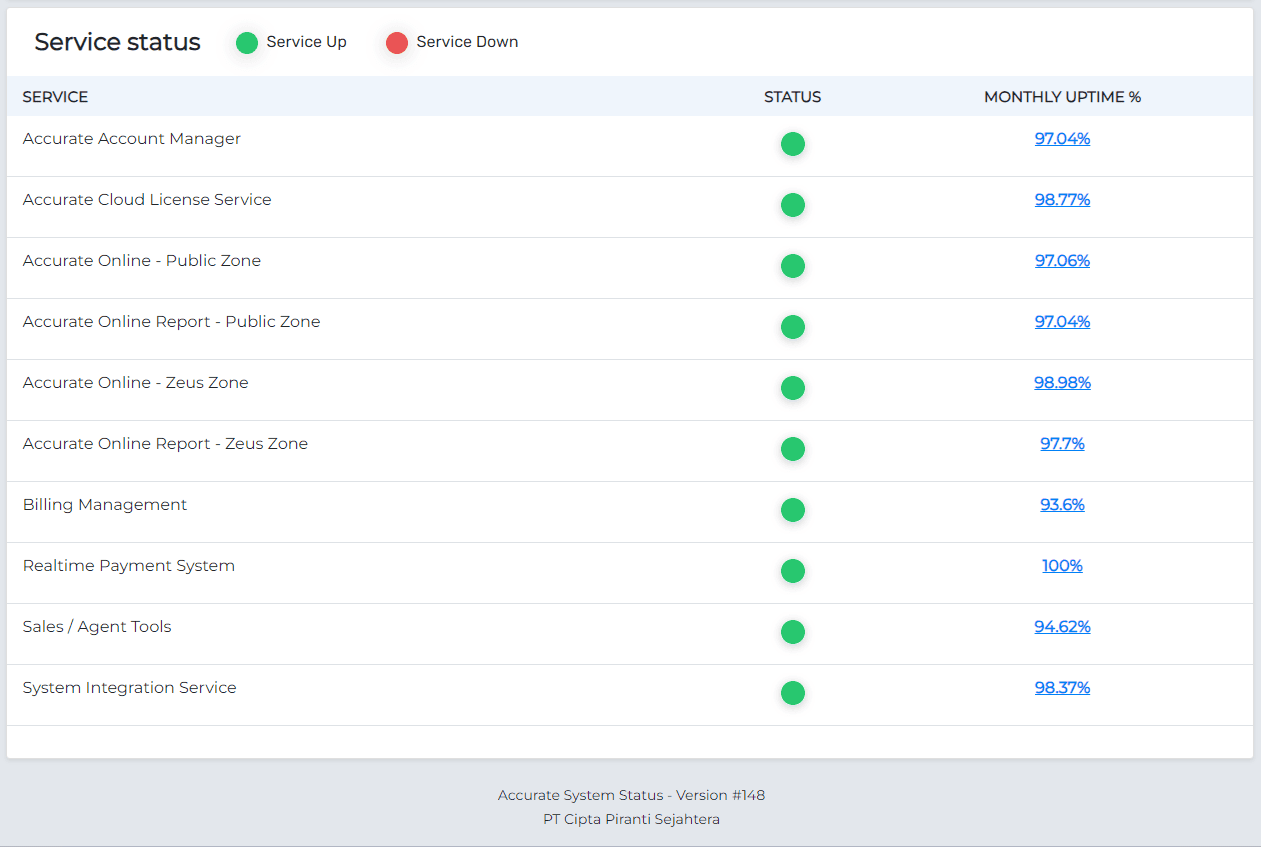Click Billing Management green status icon
The height and width of the screenshot is (847, 1261).
(792, 510)
